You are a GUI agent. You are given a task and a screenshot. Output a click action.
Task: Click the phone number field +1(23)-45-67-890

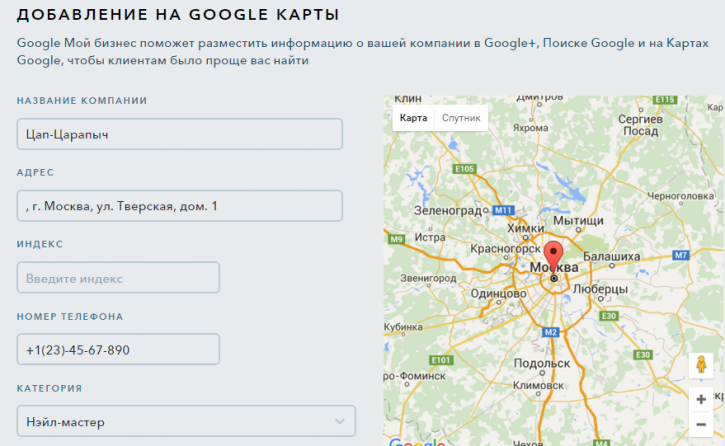tap(118, 349)
